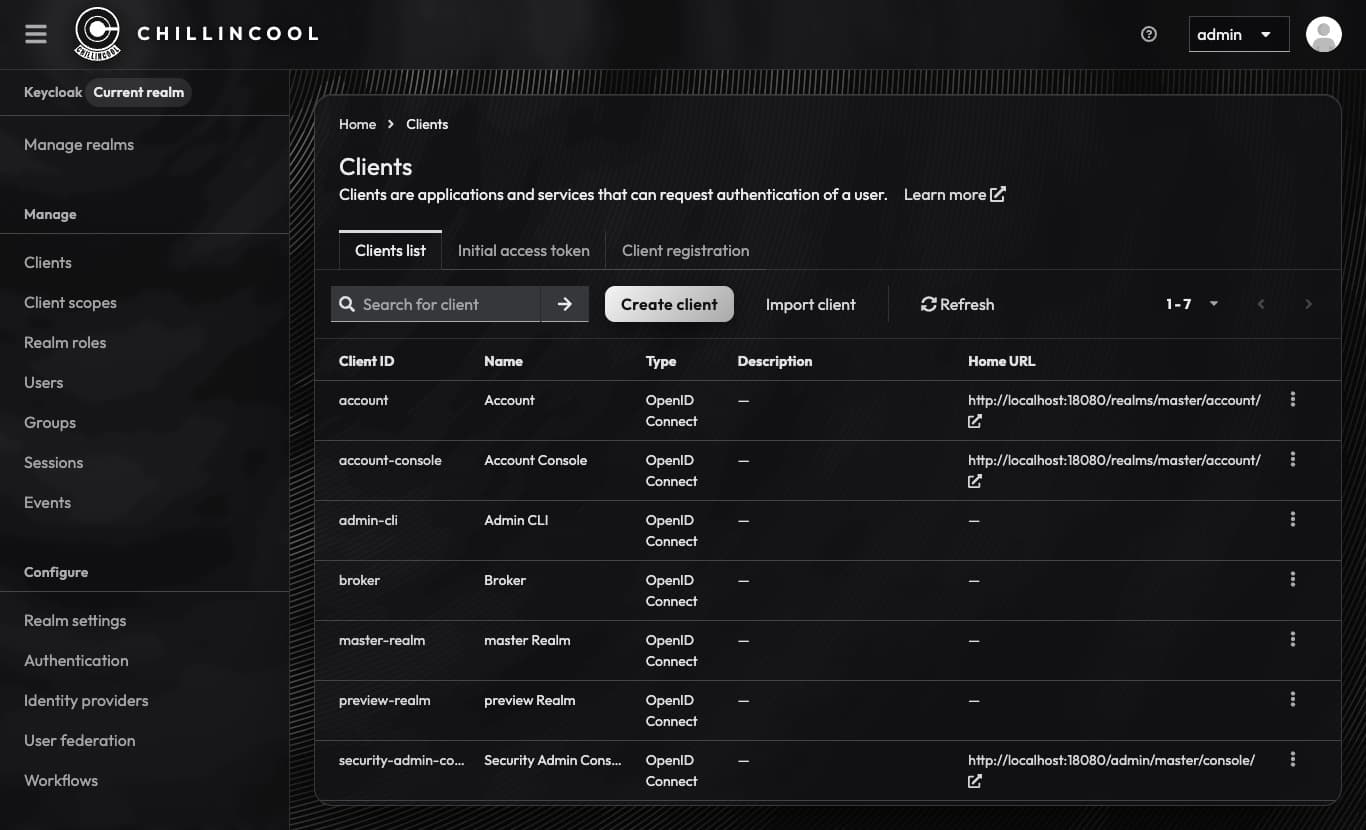The height and width of the screenshot is (830, 1366).
Task: Open User federation in sidebar
Action: (79, 740)
